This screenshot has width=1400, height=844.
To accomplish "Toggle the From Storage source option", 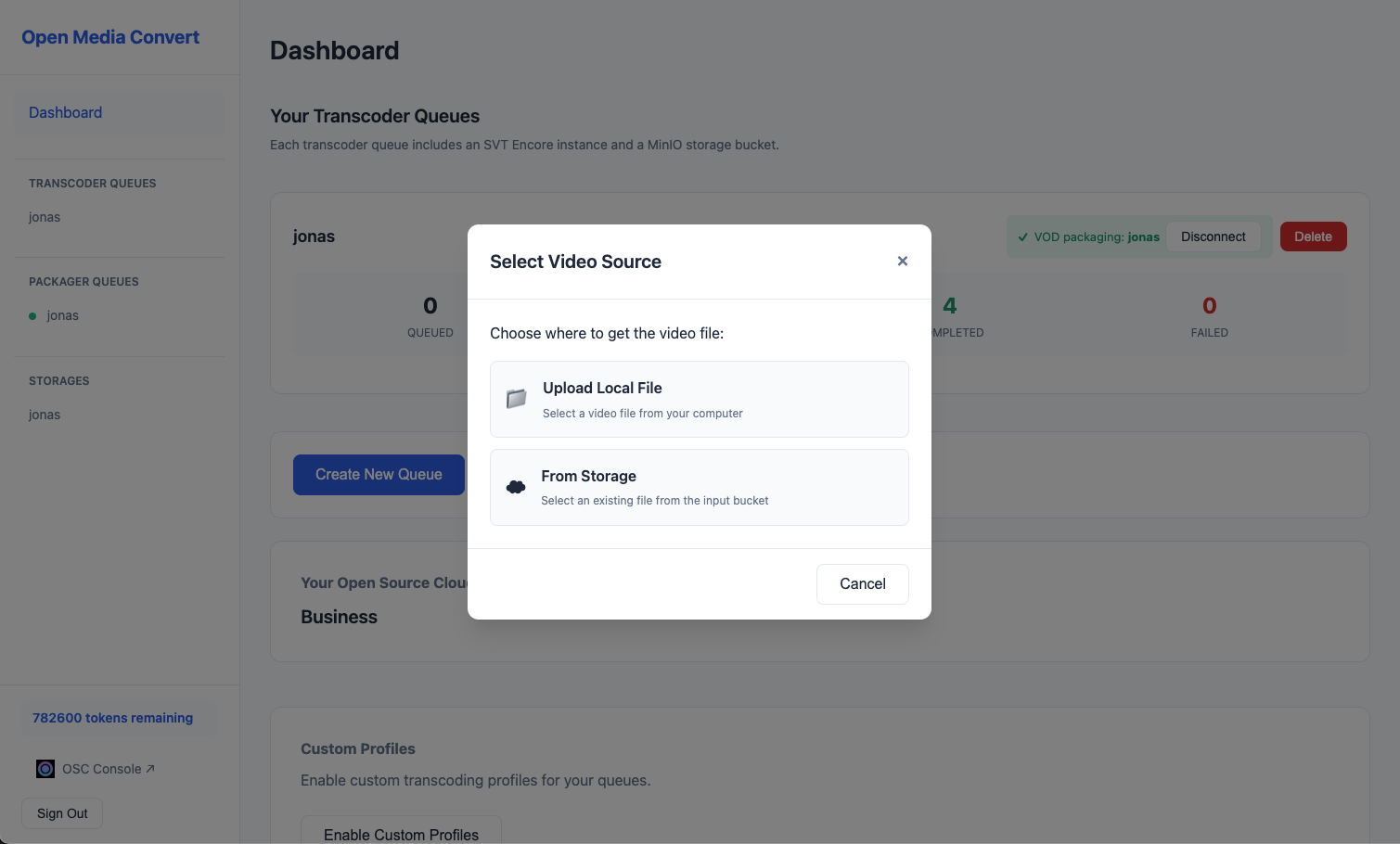I will (x=699, y=487).
